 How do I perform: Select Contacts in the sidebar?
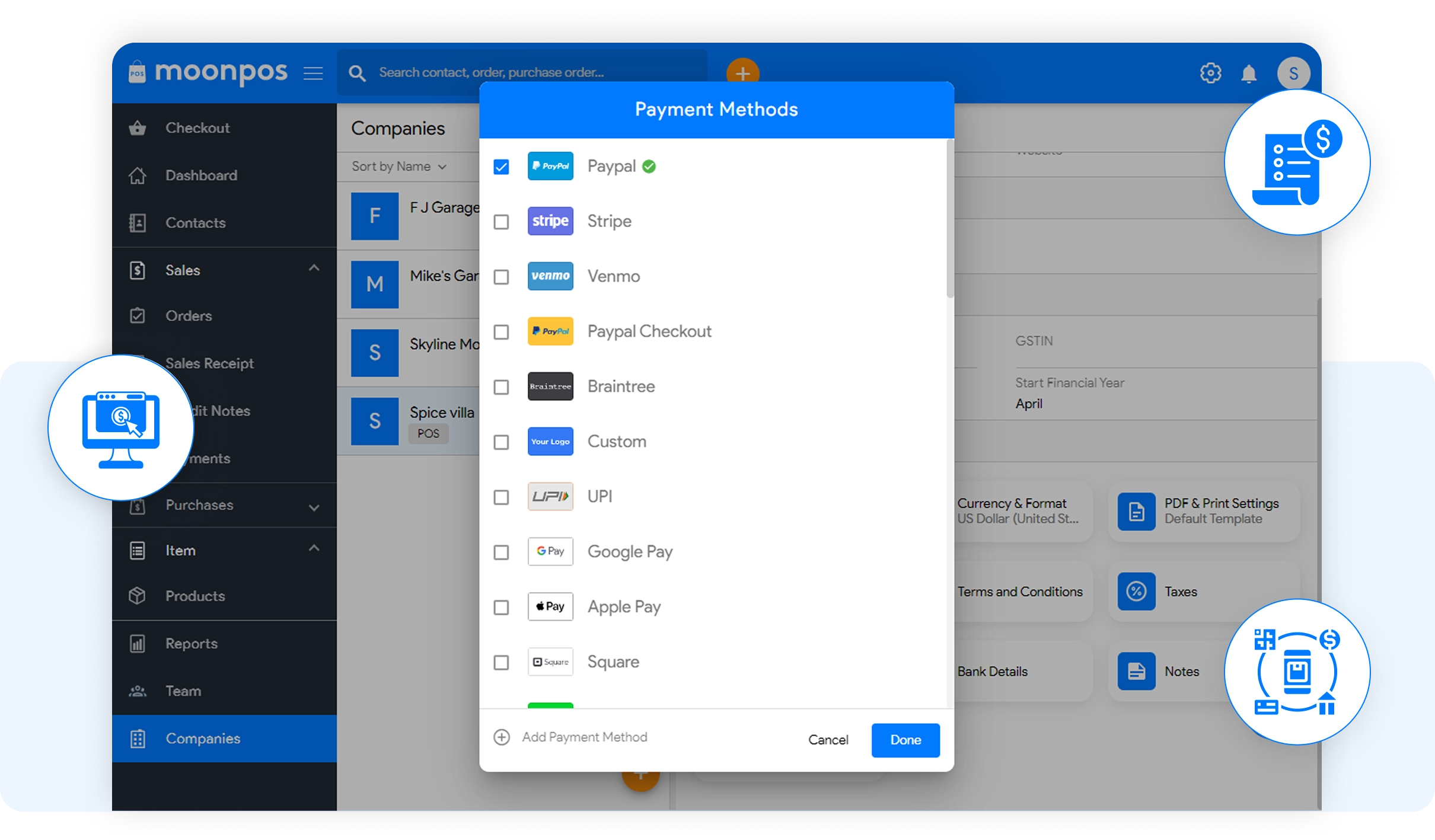tap(196, 222)
